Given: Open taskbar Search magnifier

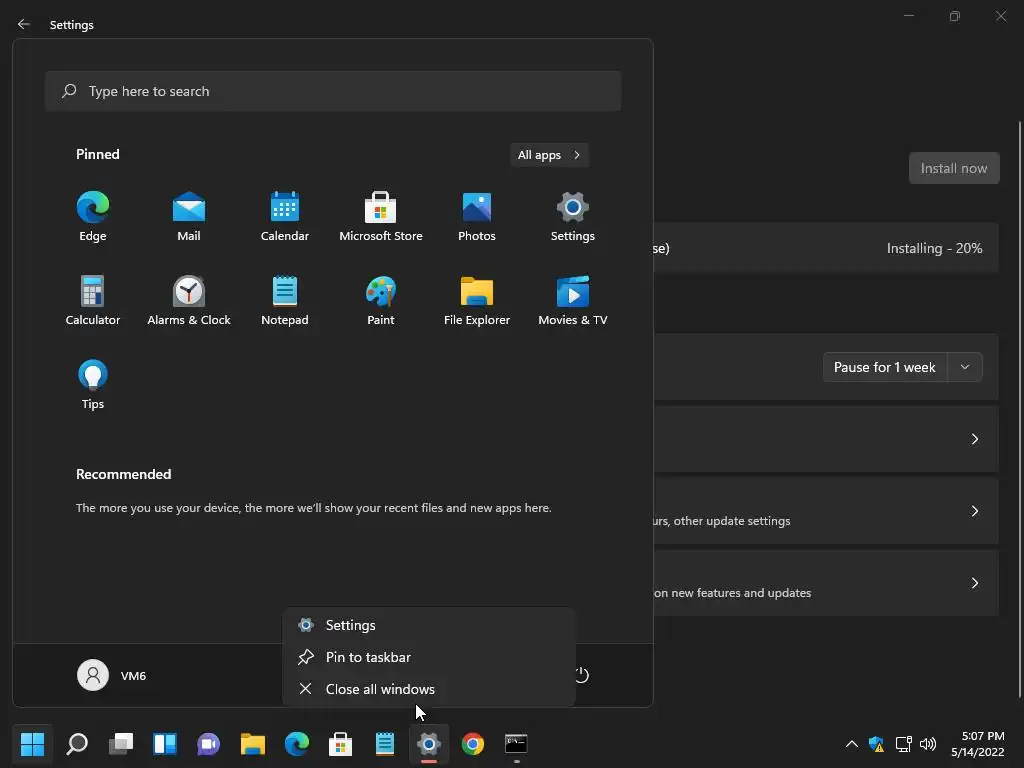Looking at the screenshot, I should coord(77,743).
